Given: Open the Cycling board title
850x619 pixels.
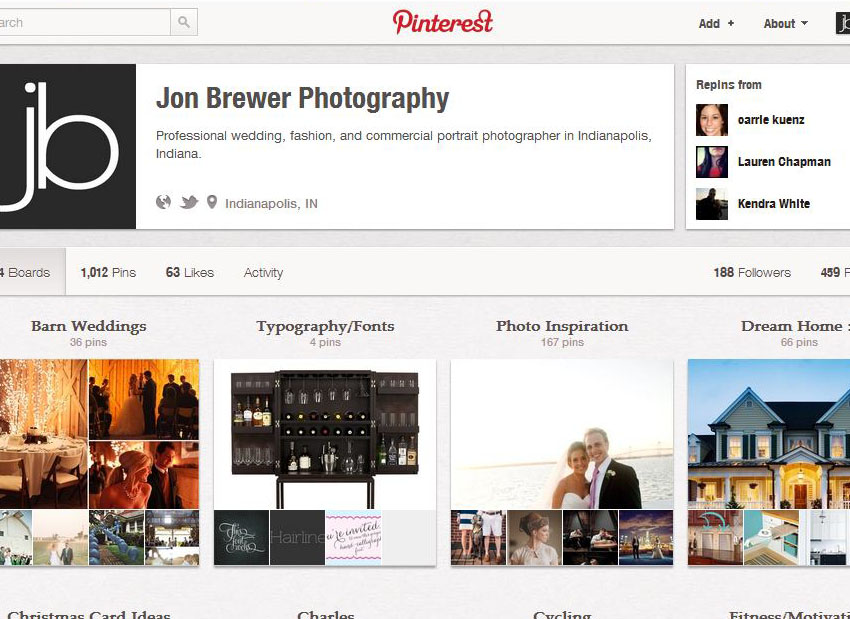Looking at the screenshot, I should point(562,614).
